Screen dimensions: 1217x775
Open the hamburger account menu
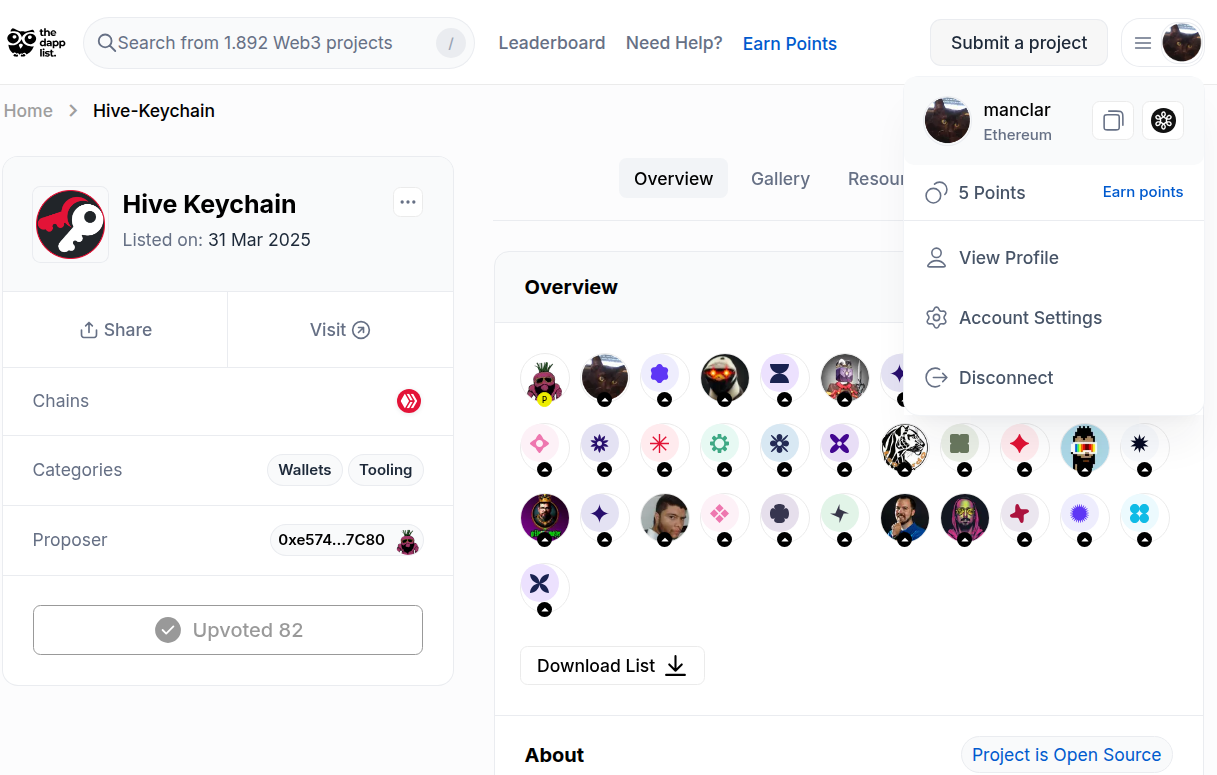(x=1143, y=43)
